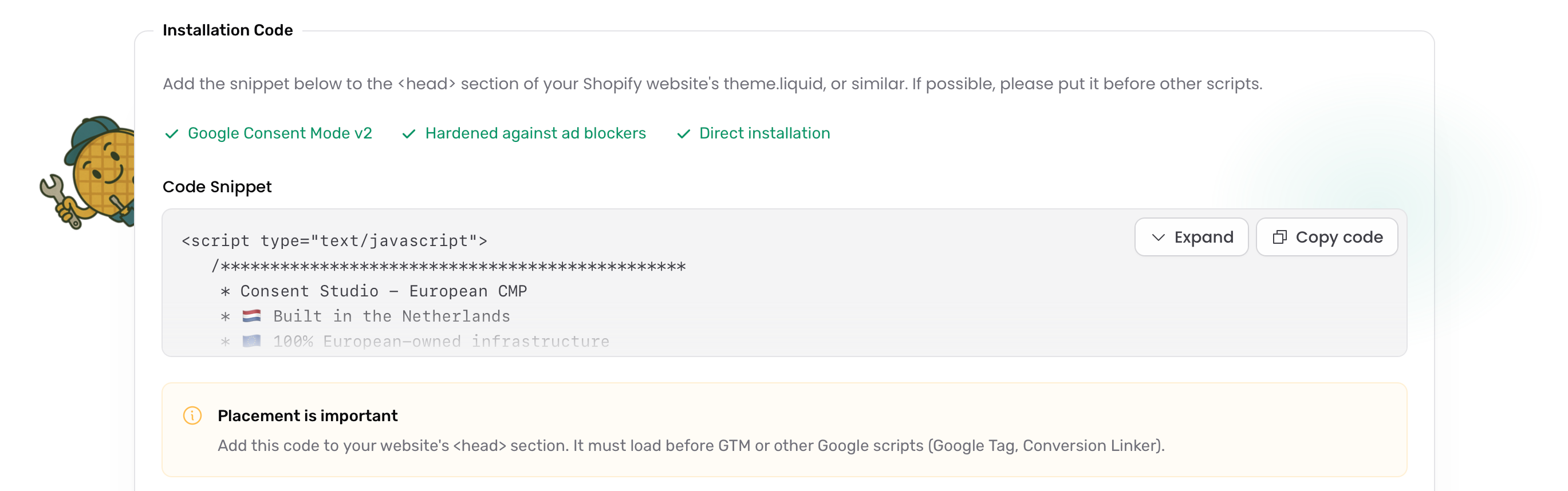This screenshot has height=491, width=1568.
Task: Click the script type line in code
Action: point(334,241)
